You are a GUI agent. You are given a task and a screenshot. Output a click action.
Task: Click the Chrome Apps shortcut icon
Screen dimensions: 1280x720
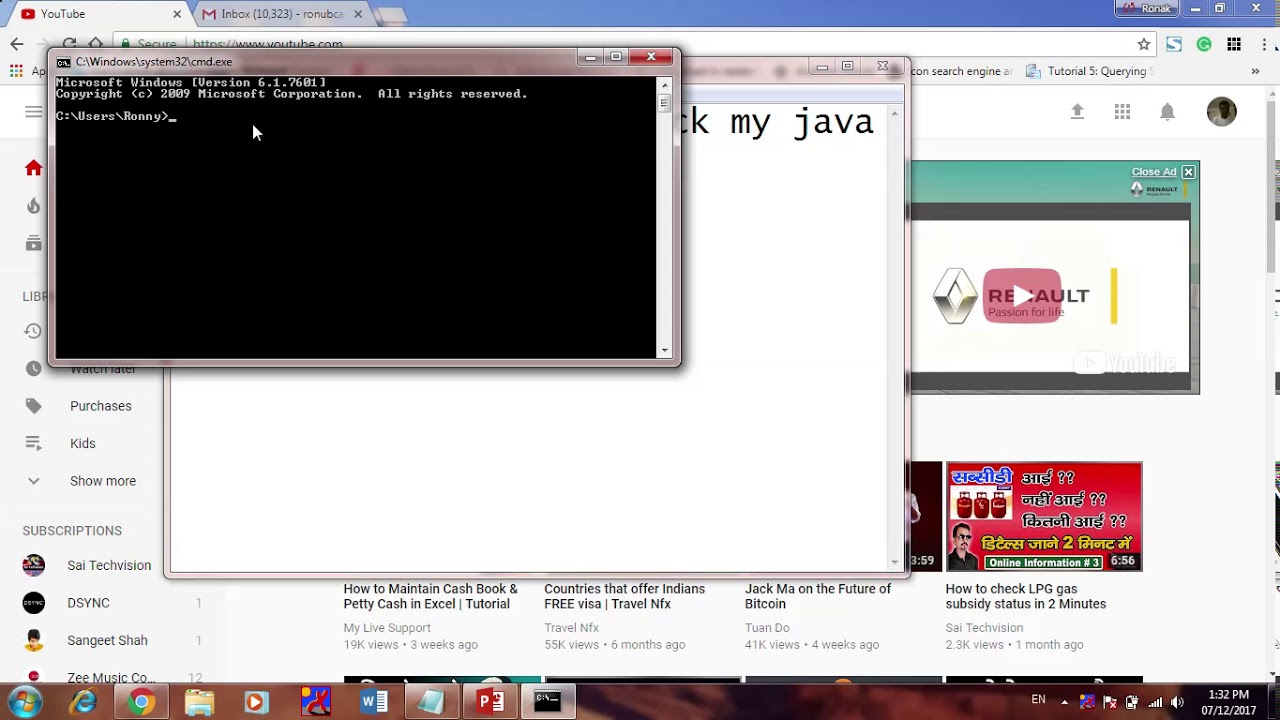pos(16,71)
